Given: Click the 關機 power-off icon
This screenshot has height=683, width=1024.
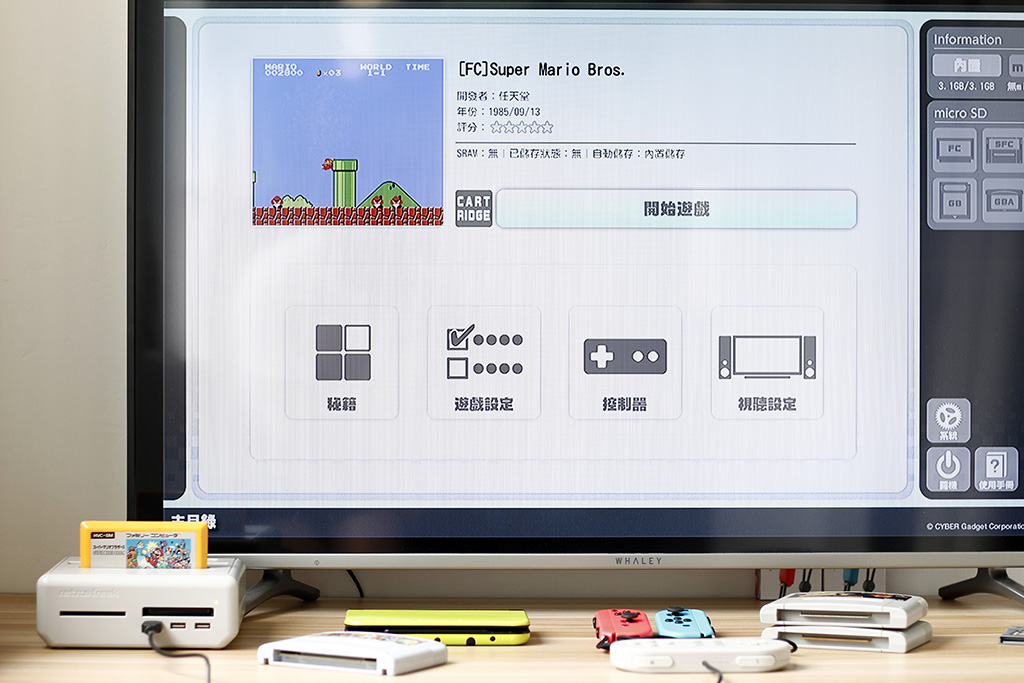Looking at the screenshot, I should 948,469.
